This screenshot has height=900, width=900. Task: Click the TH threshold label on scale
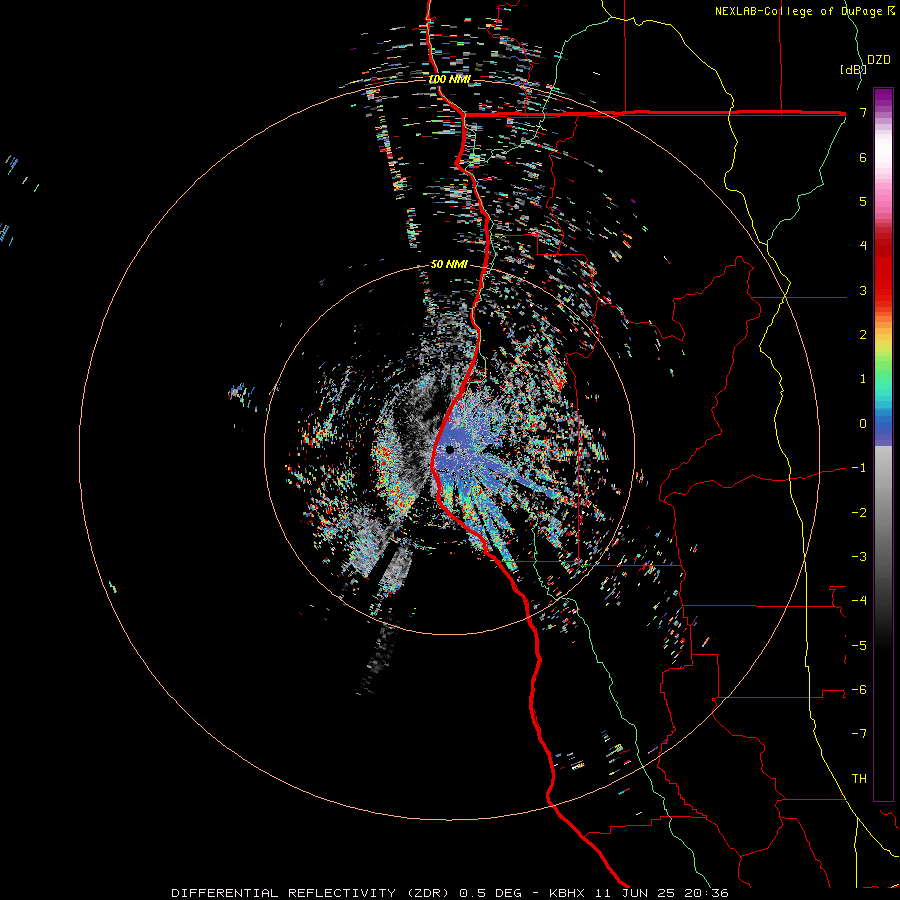(x=859, y=779)
